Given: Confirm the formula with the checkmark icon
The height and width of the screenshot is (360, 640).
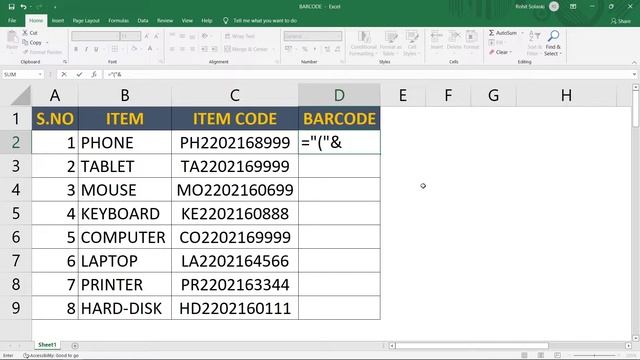Looking at the screenshot, I should pyautogui.click(x=79, y=74).
